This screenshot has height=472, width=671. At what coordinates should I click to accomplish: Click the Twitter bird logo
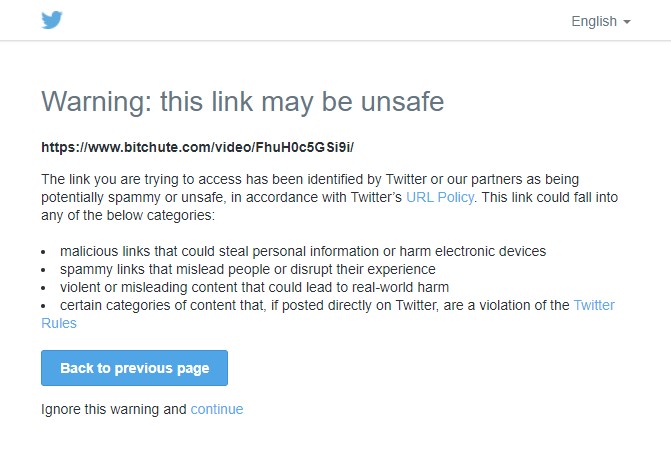tap(52, 20)
